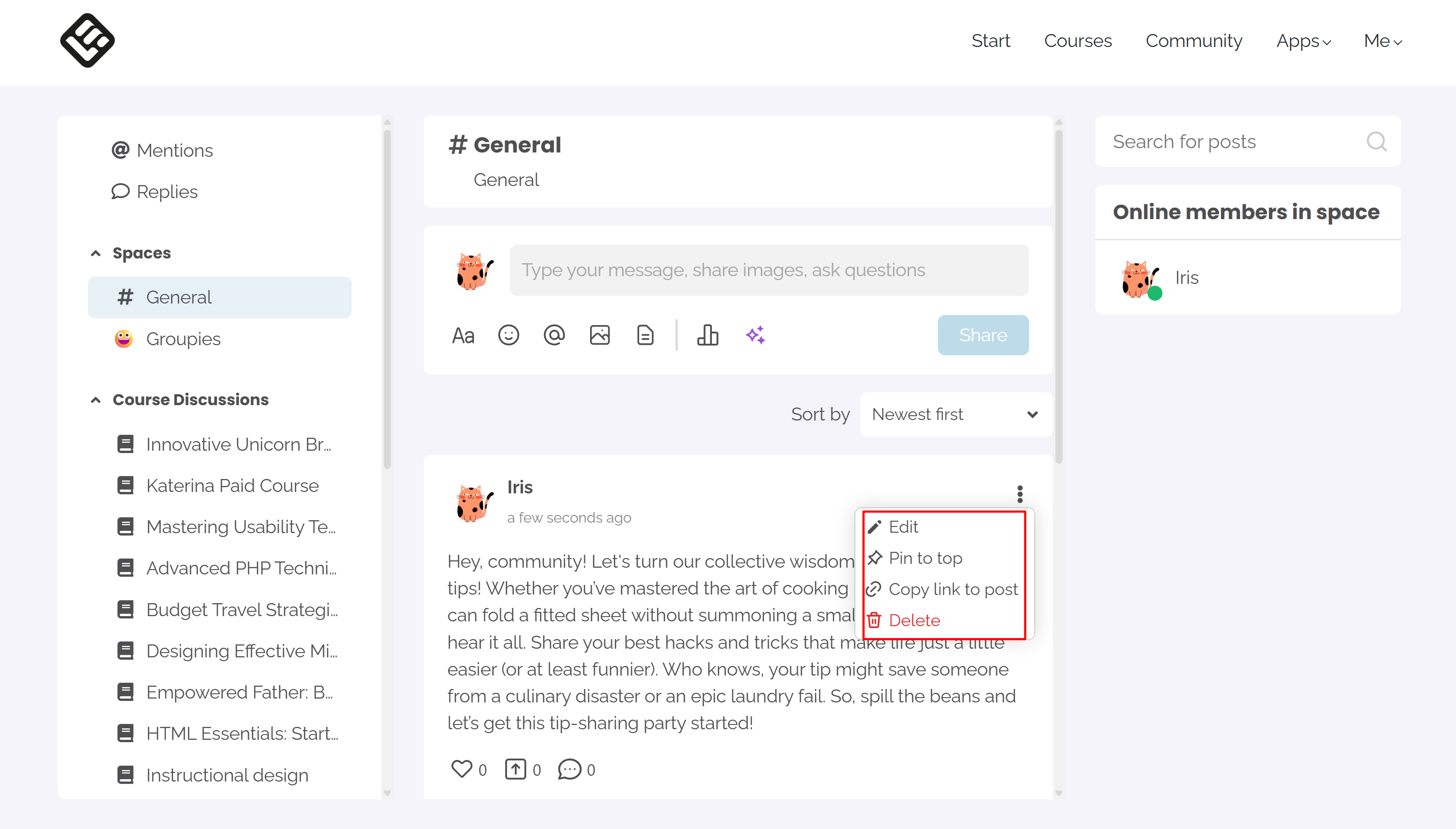1456x829 pixels.
Task: Expand the Apps menu
Action: point(1303,41)
